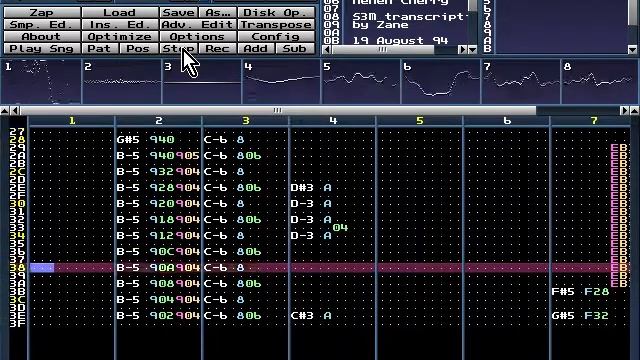This screenshot has width=640, height=360.
Task: Select instrument 09 'by Zane'
Action: (380, 24)
